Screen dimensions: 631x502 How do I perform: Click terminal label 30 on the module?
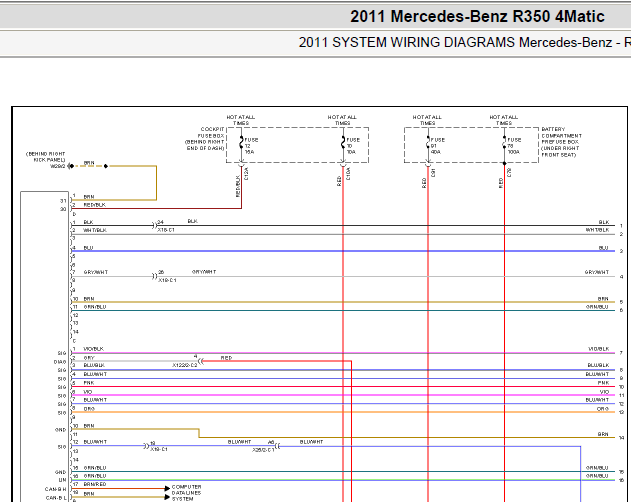pos(63,209)
